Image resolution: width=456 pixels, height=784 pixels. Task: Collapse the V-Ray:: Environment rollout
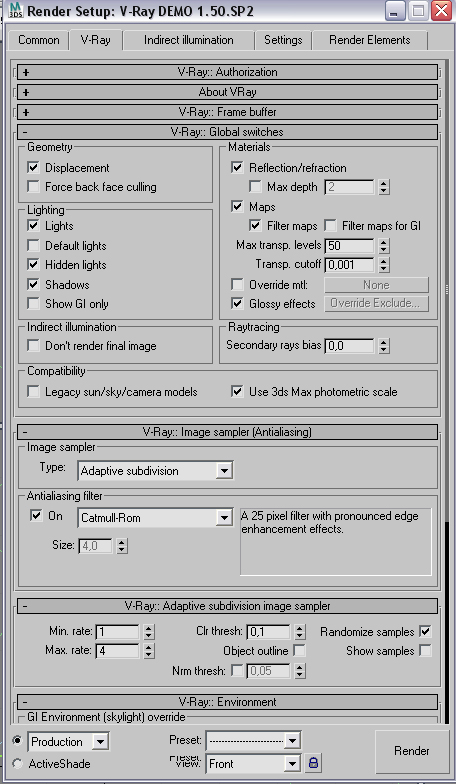click(228, 702)
